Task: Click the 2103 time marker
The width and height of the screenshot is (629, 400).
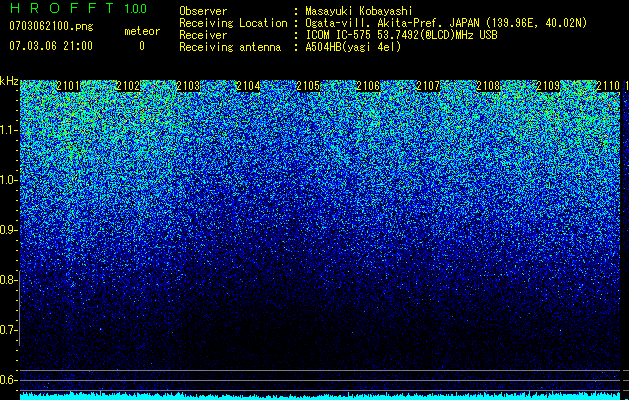Action: [x=188, y=86]
